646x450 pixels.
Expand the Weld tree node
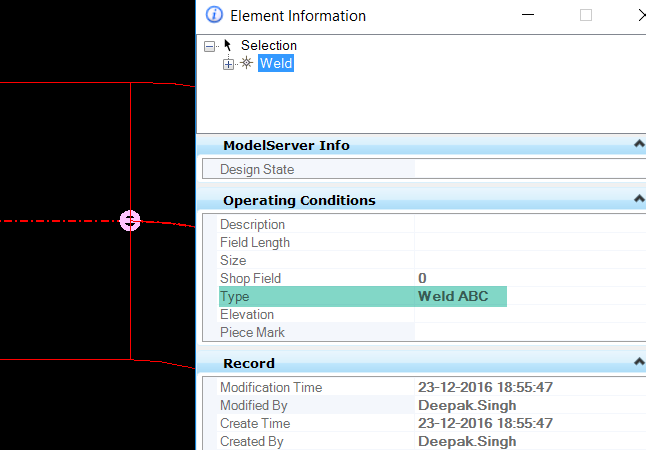(229, 64)
